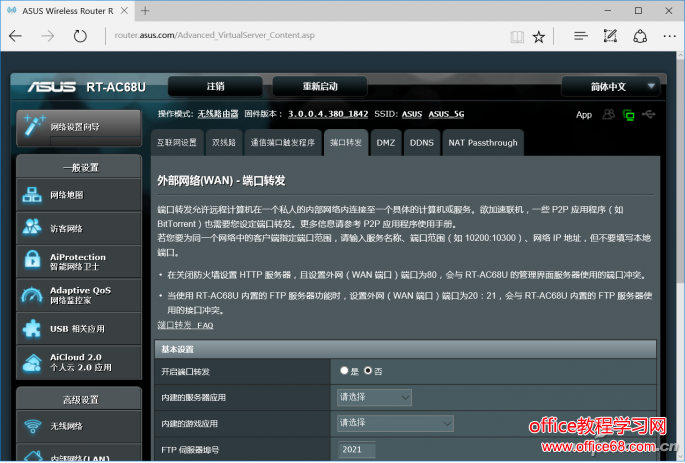The image size is (685, 463).
Task: Click the ASUS SSID link
Action: click(412, 114)
